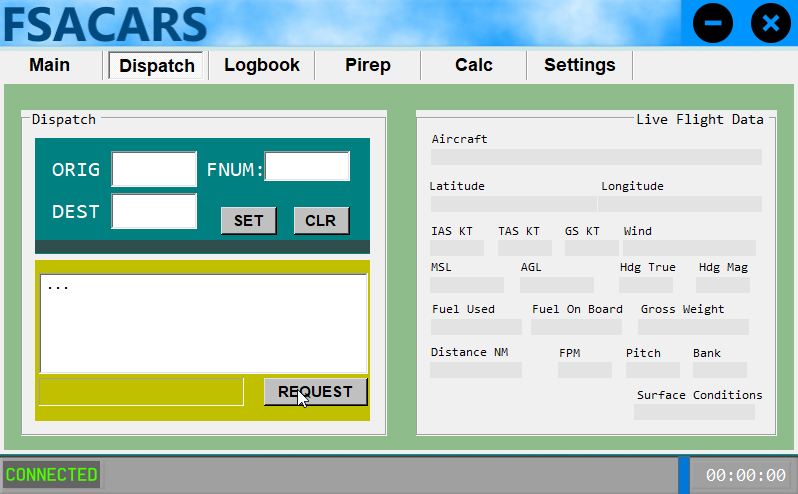Click the DEST airport input field
The width and height of the screenshot is (798, 494).
154,211
